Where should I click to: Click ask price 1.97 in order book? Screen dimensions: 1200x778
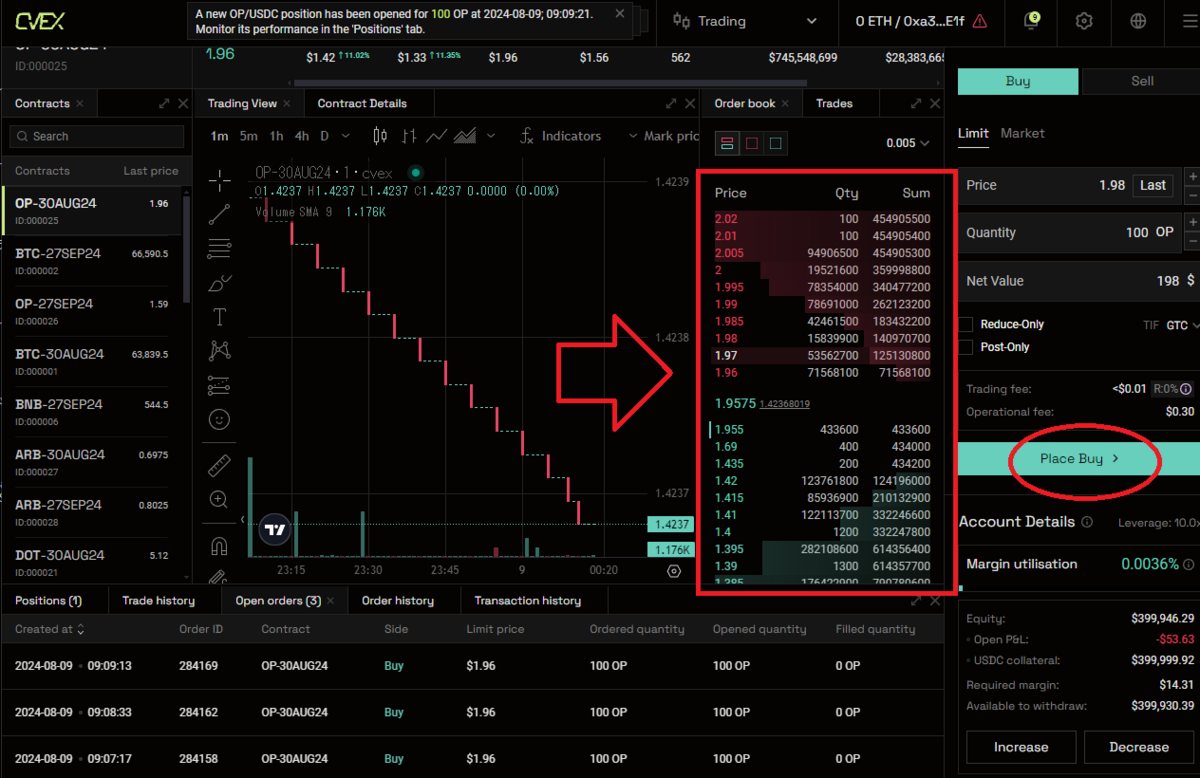click(x=725, y=355)
